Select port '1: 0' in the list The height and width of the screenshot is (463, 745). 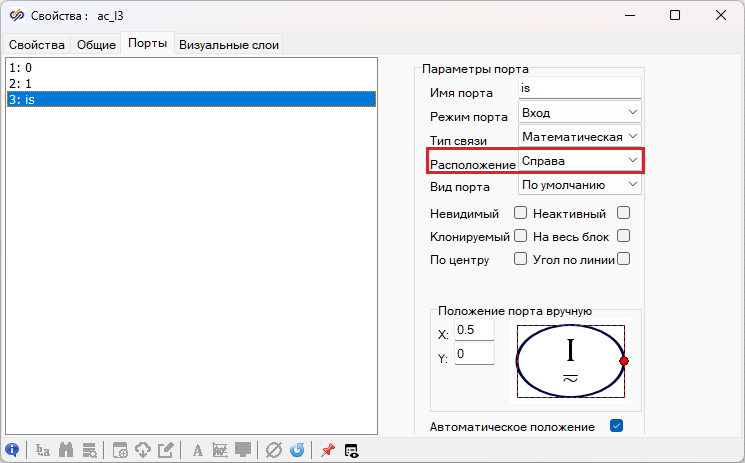190,67
